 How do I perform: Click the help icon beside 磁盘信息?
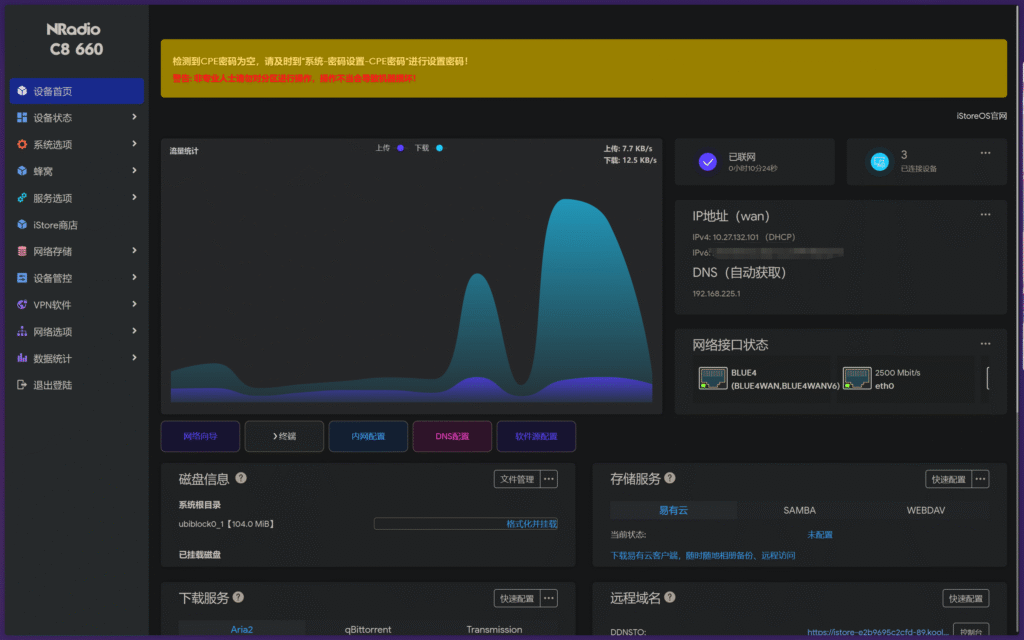coord(241,479)
